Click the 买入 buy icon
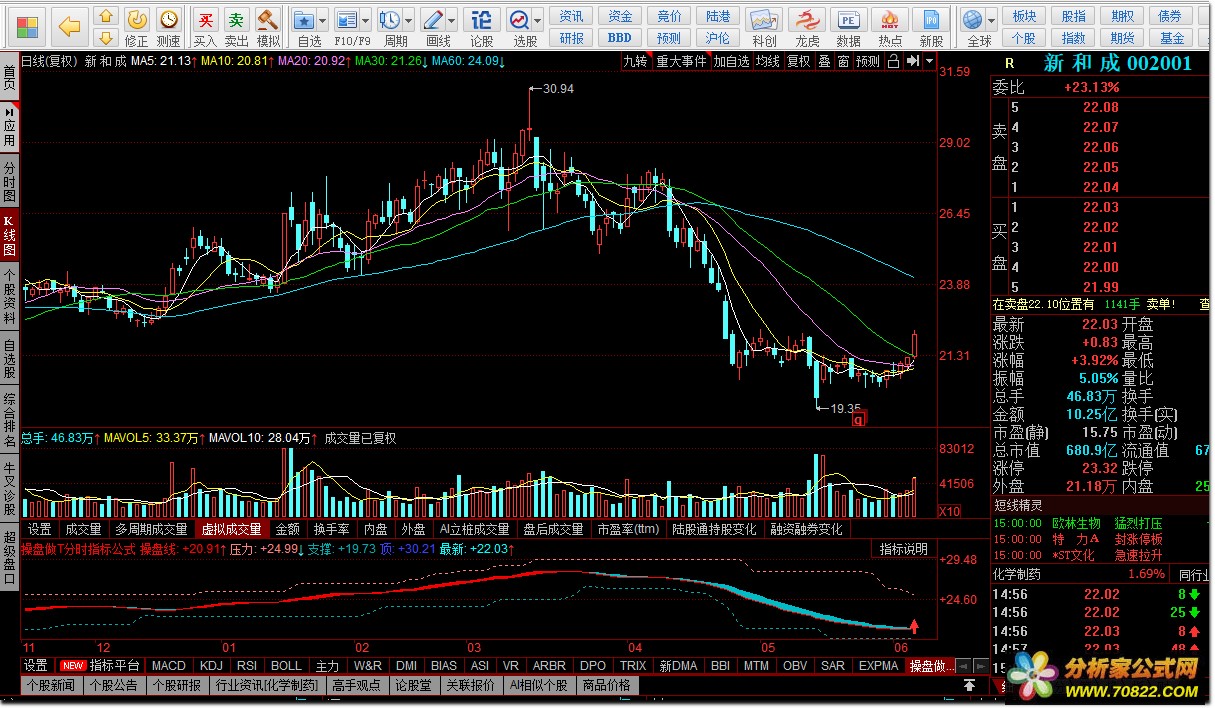The width and height of the screenshot is (1215, 708). coord(205,27)
